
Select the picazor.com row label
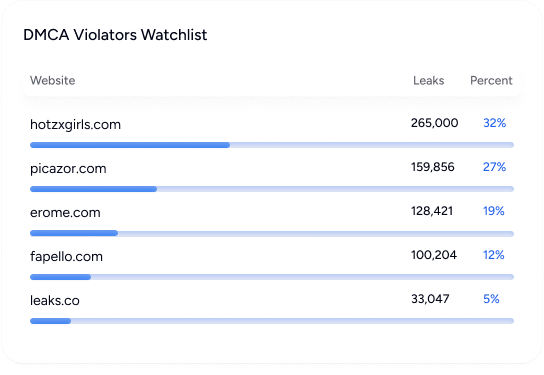pyautogui.click(x=68, y=169)
